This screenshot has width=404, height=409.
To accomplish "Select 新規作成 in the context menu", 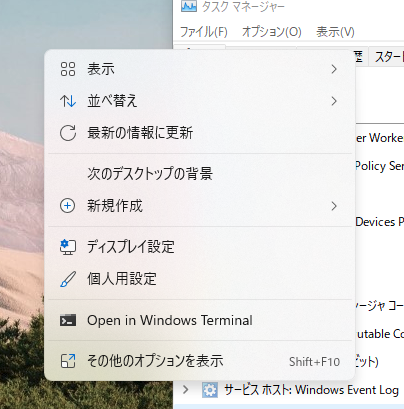I will [x=200, y=206].
